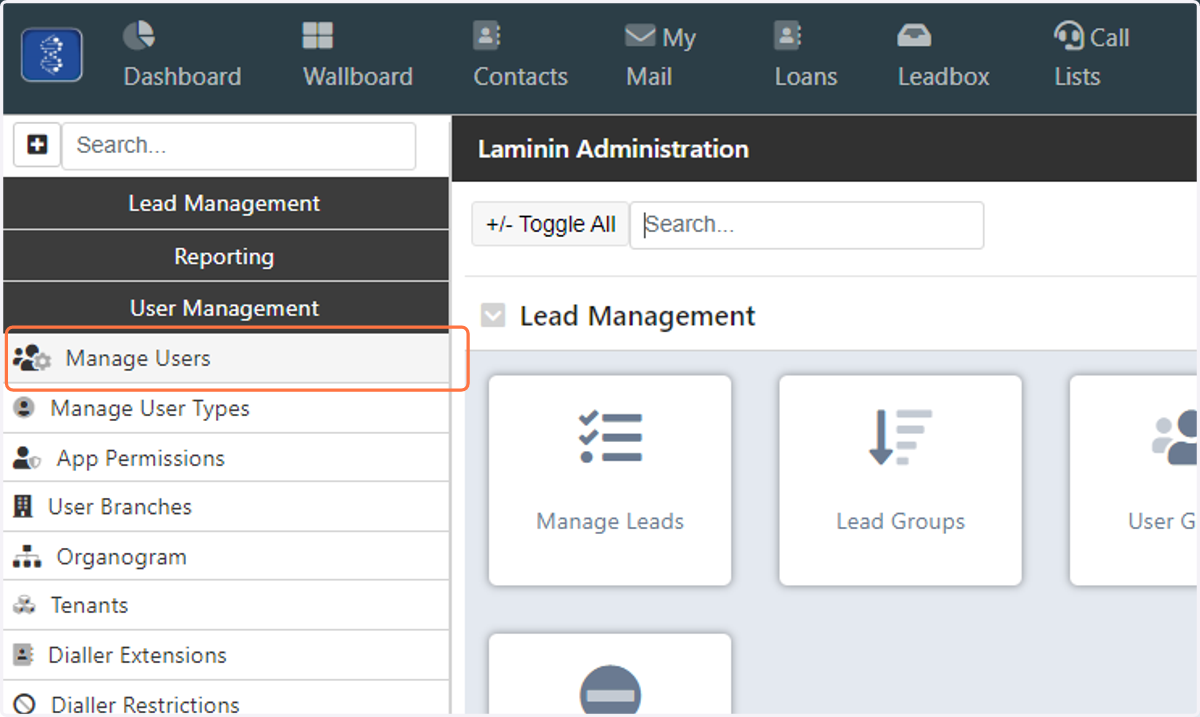Click the Laminin logo icon

pos(52,55)
